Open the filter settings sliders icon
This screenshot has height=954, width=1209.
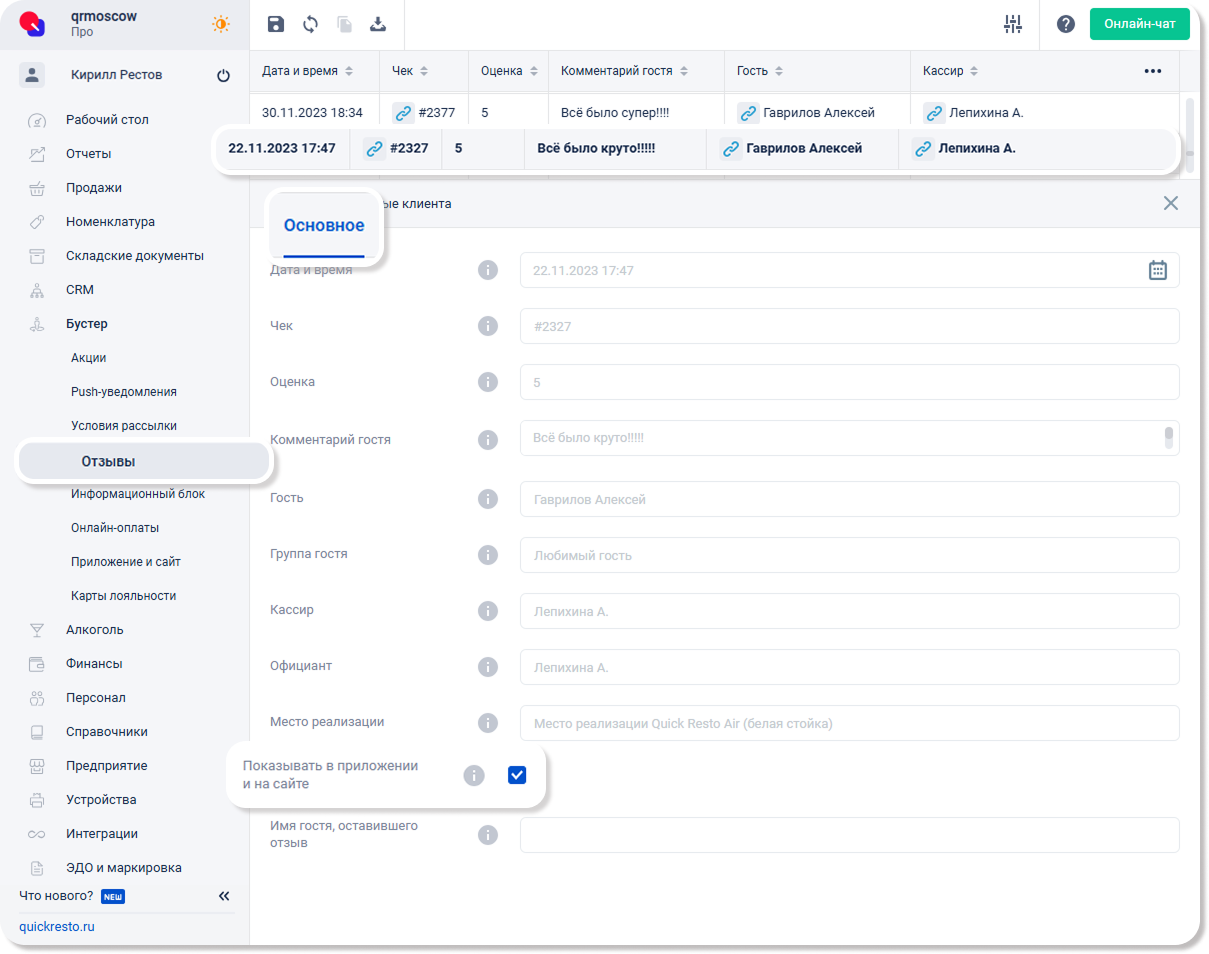(1013, 25)
